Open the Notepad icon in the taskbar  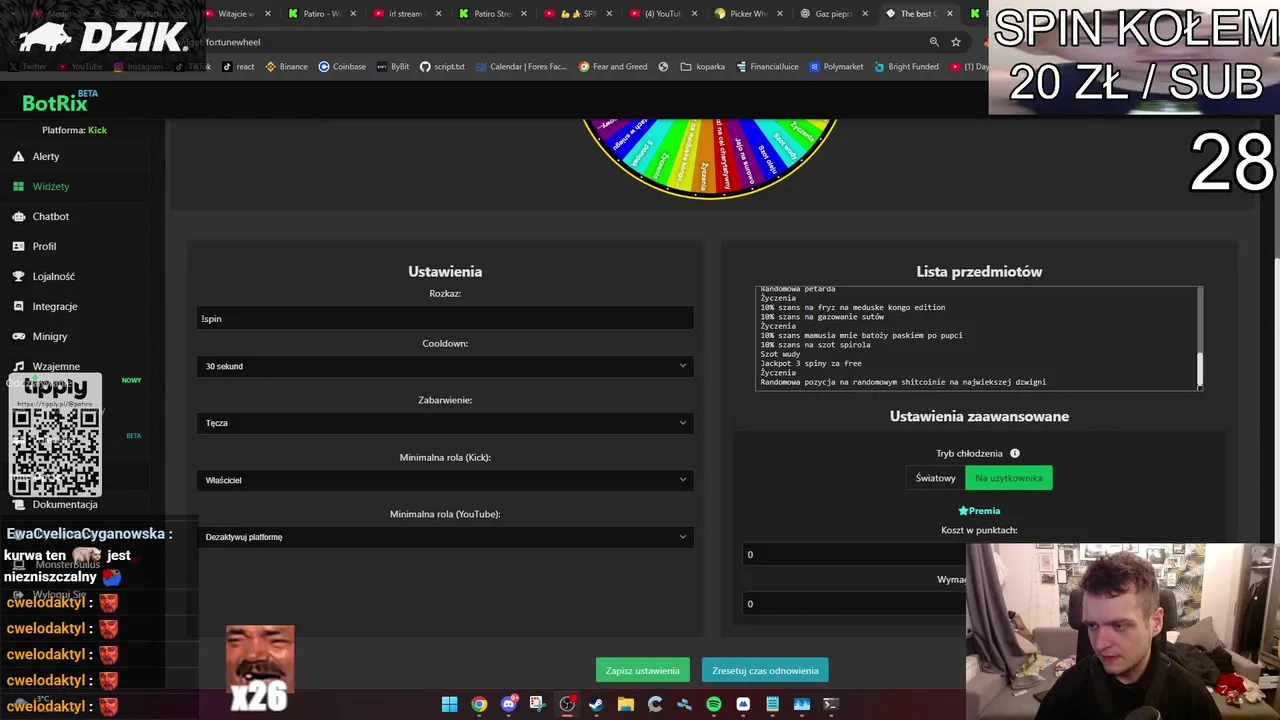coord(773,704)
